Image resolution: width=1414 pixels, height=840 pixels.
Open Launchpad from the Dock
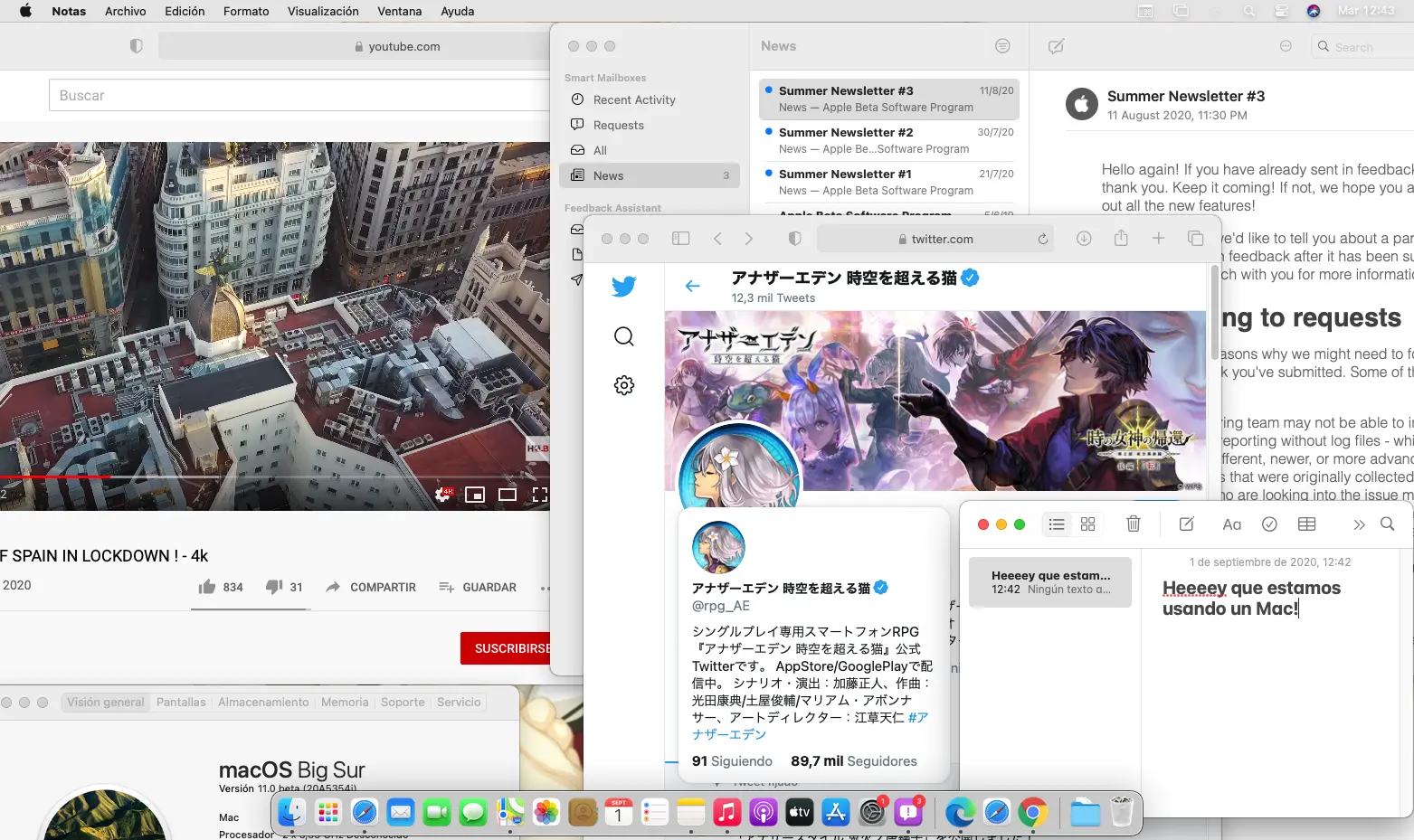tap(328, 813)
